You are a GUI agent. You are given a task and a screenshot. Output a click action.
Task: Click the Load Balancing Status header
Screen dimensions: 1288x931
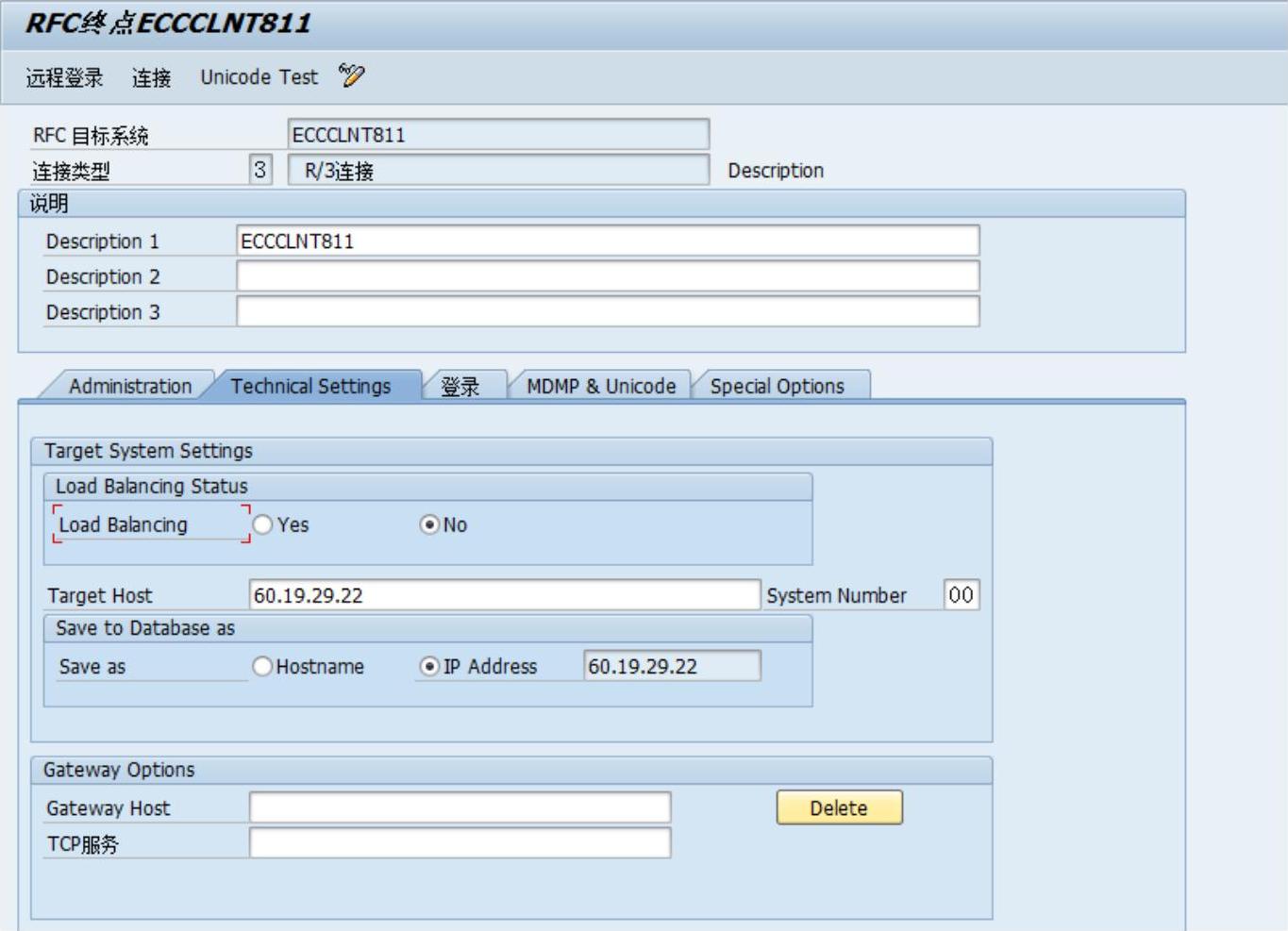pyautogui.click(x=152, y=487)
